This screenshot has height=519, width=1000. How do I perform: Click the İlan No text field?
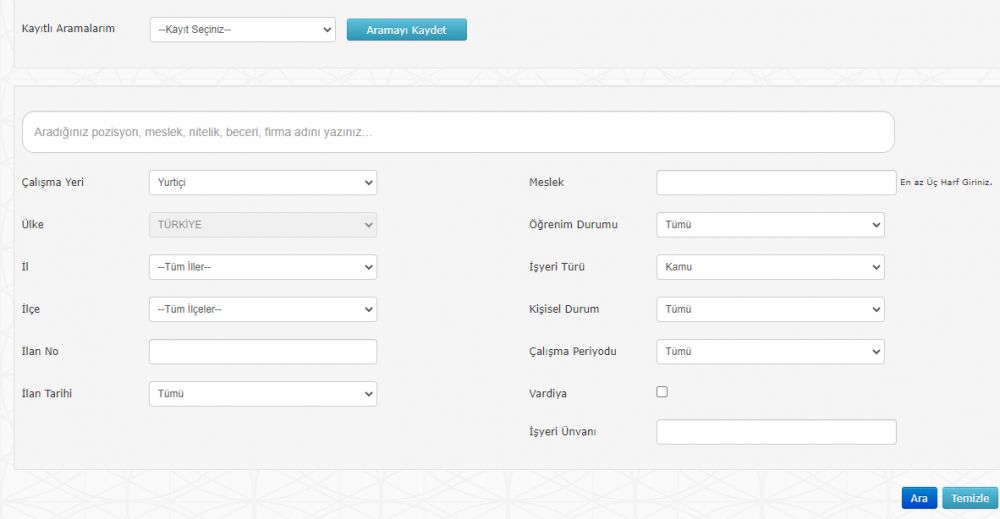(263, 351)
